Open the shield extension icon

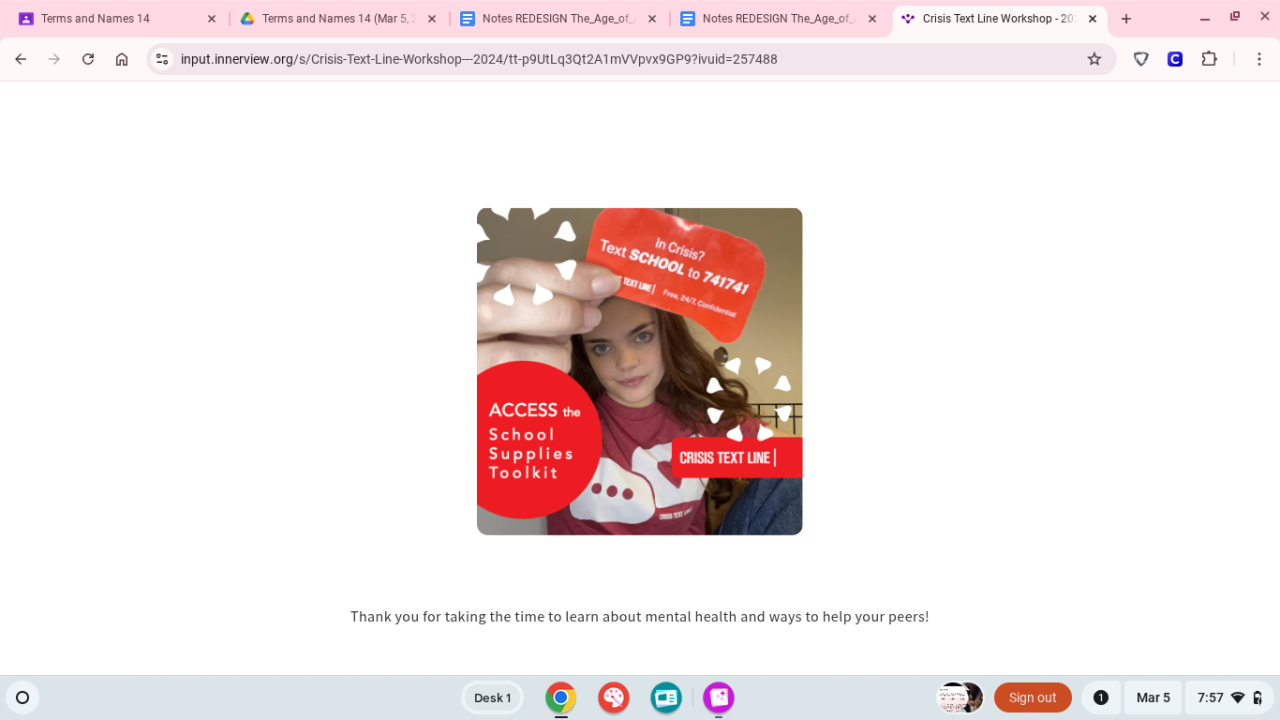[1141, 59]
